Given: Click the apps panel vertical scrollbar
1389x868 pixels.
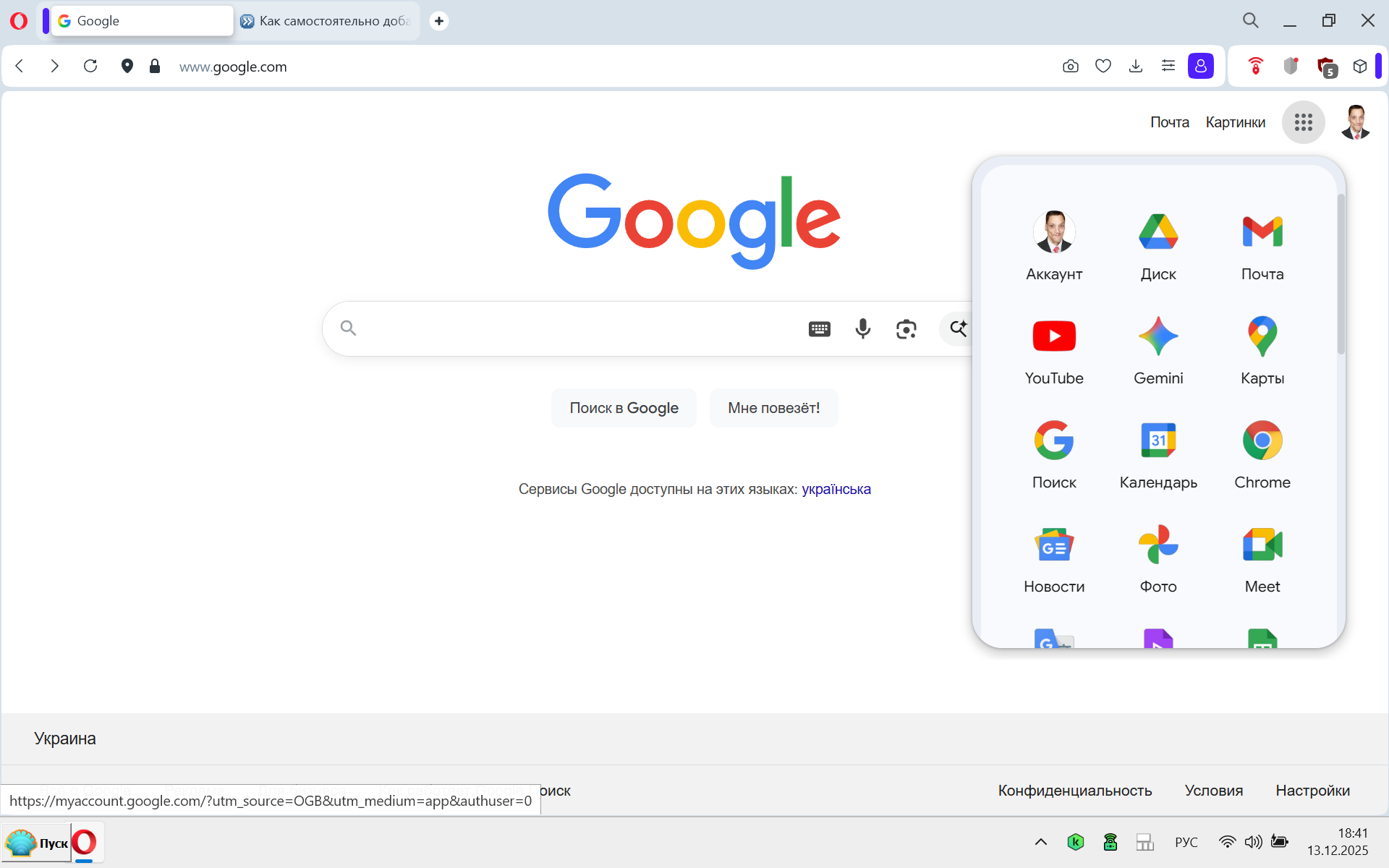Looking at the screenshot, I should [x=1341, y=275].
